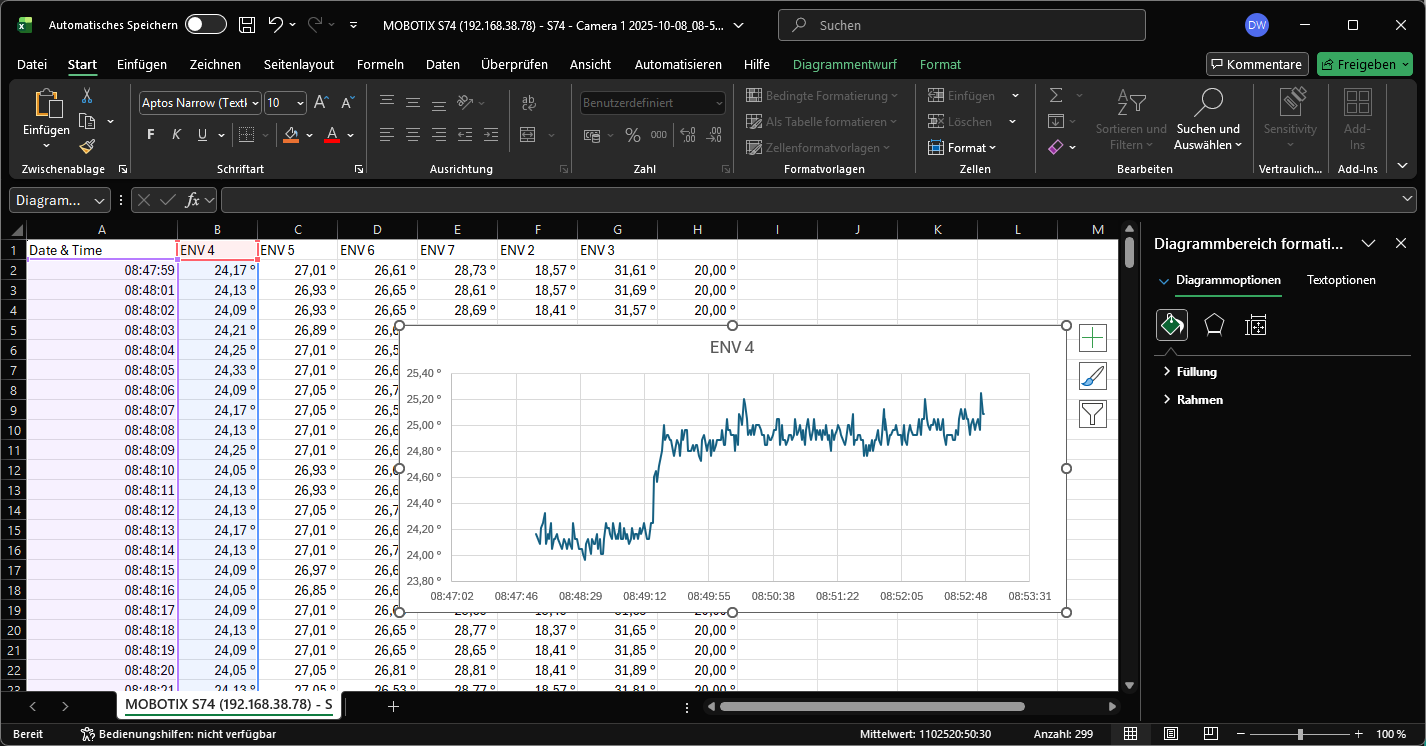
Task: Click the chart filter funnel icon
Action: coord(1093,414)
